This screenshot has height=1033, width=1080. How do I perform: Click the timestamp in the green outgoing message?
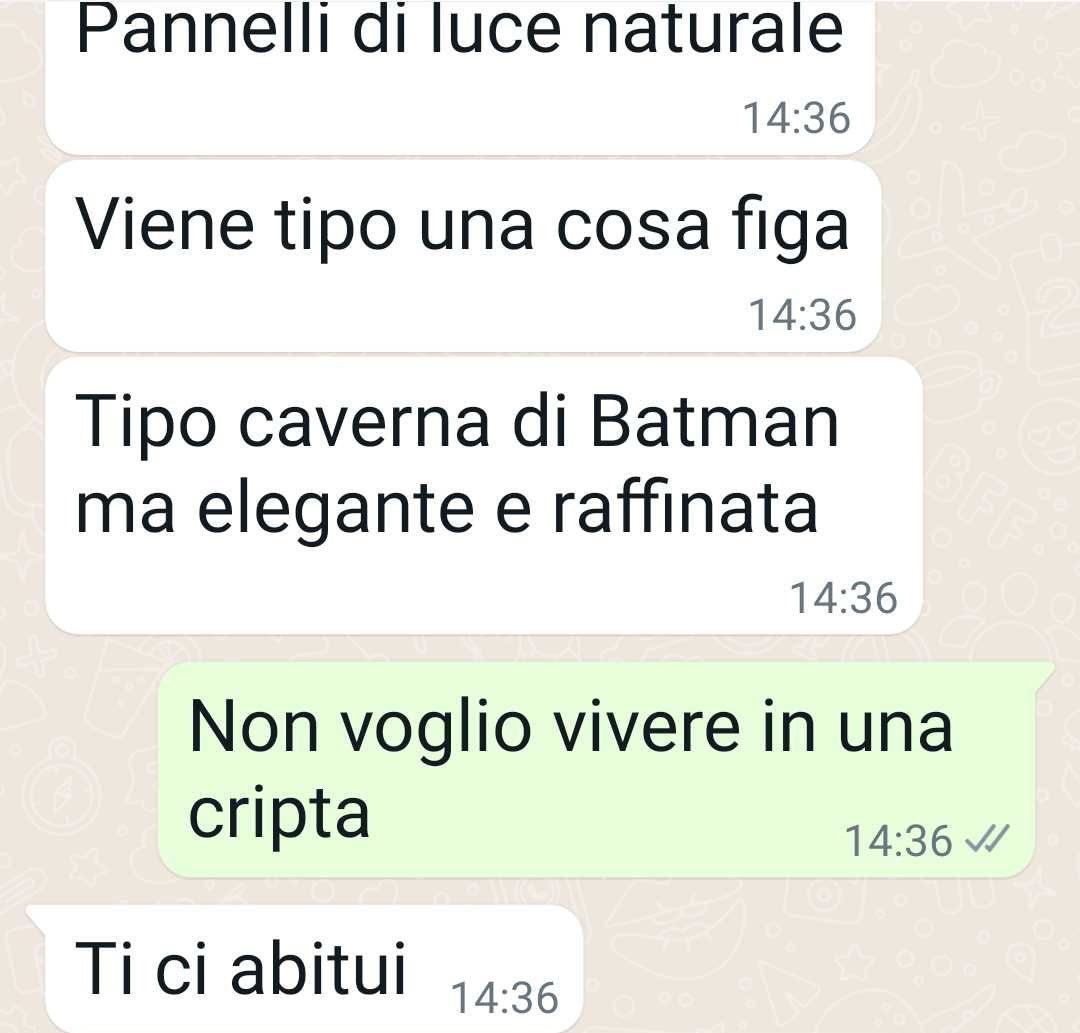click(x=899, y=841)
